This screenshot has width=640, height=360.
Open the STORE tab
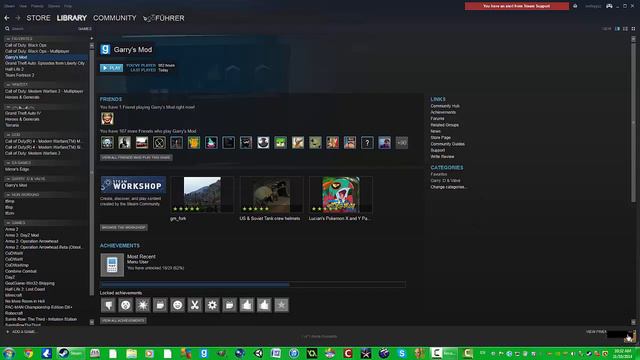pyautogui.click(x=38, y=18)
